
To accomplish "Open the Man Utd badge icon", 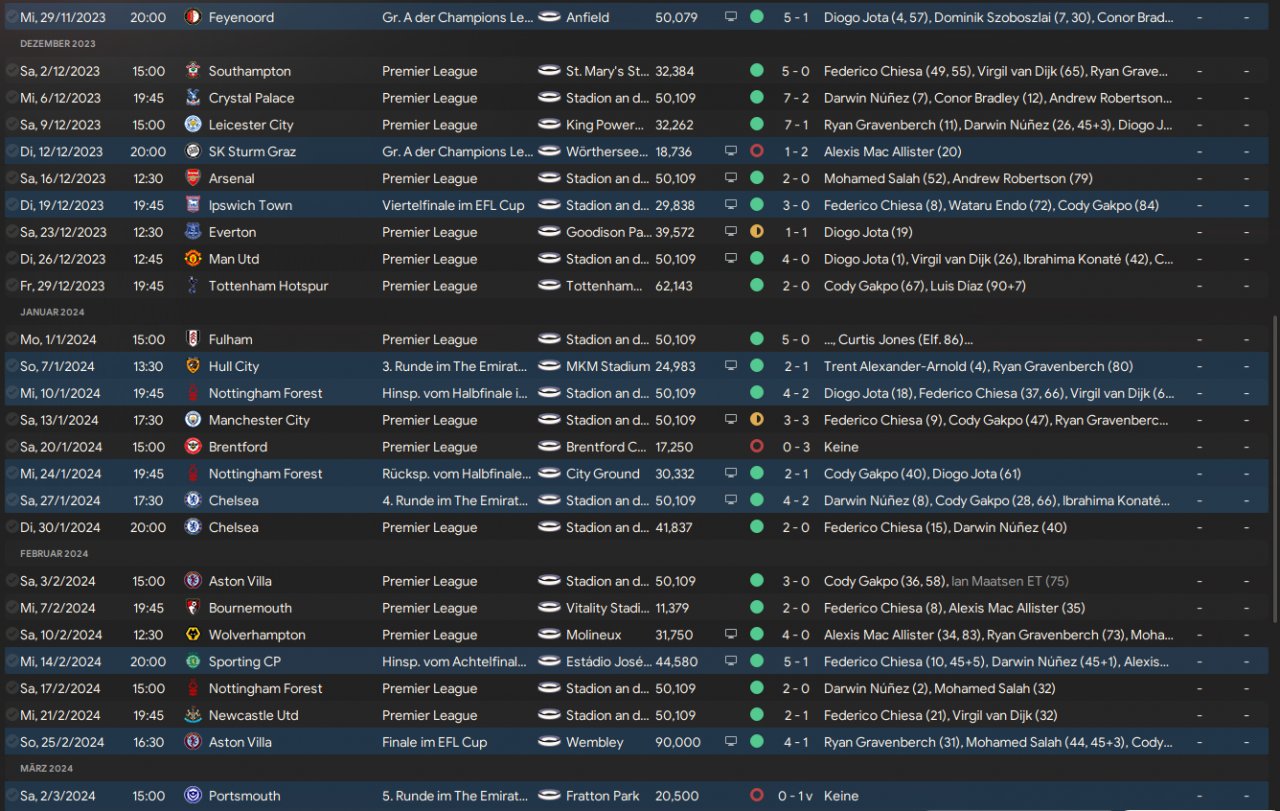I will (x=193, y=259).
